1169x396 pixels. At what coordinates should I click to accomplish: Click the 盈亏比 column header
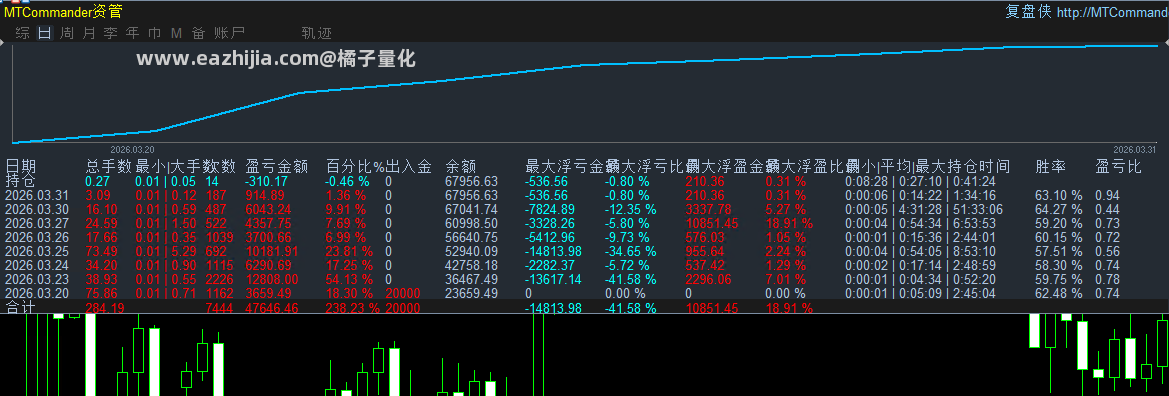coord(1118,166)
